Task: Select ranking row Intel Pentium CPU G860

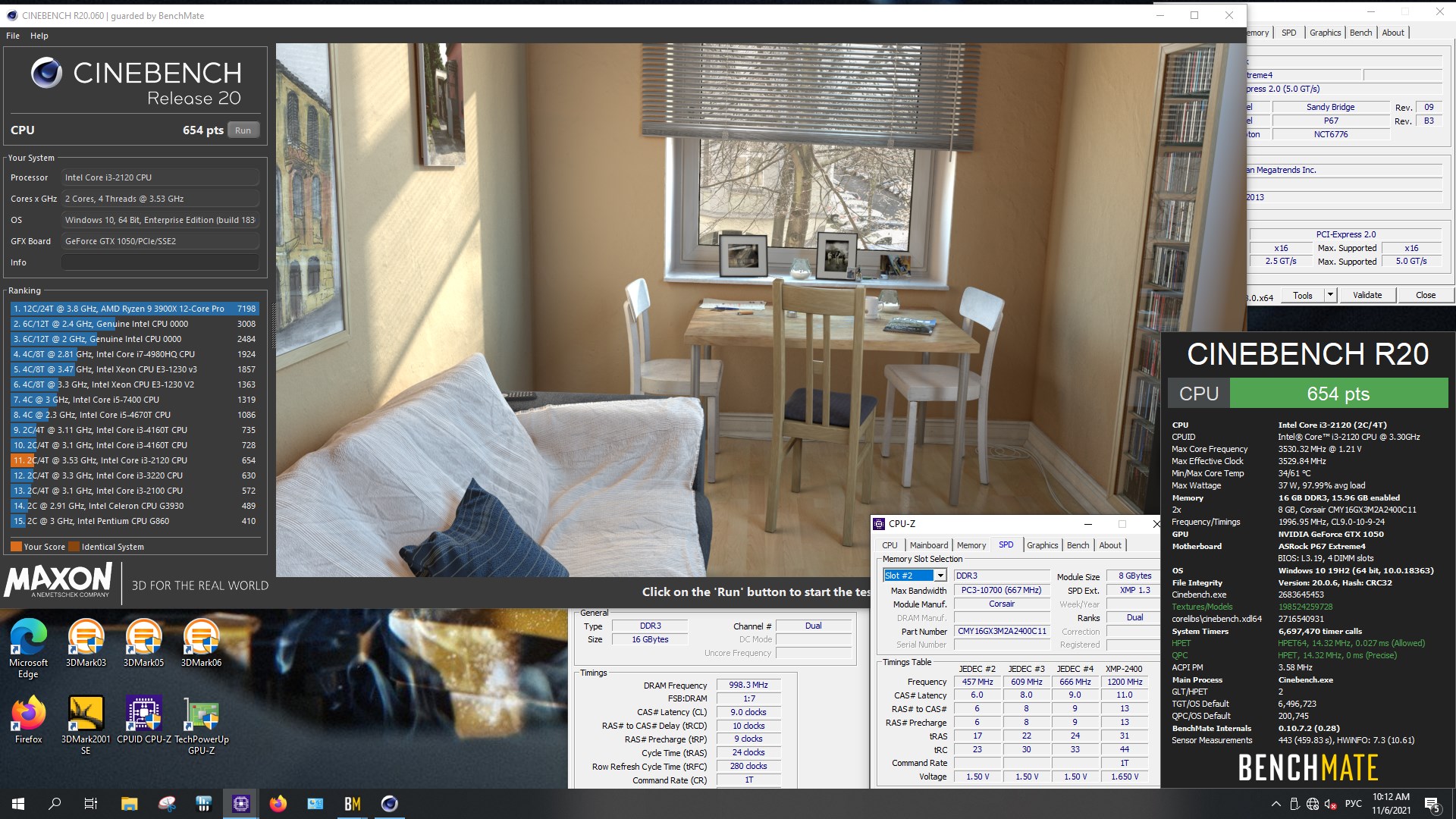Action: [134, 521]
